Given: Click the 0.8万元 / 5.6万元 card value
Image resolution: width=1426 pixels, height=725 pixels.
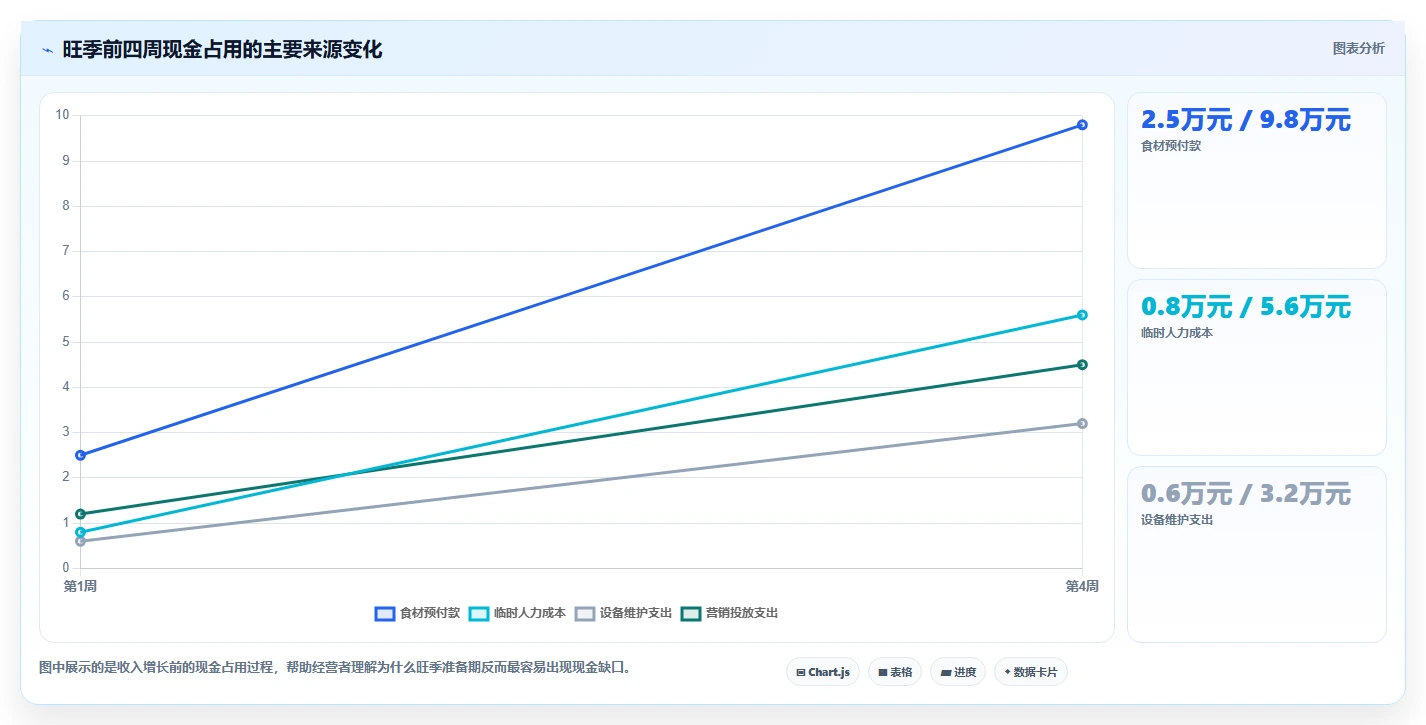Looking at the screenshot, I should 1246,307.
